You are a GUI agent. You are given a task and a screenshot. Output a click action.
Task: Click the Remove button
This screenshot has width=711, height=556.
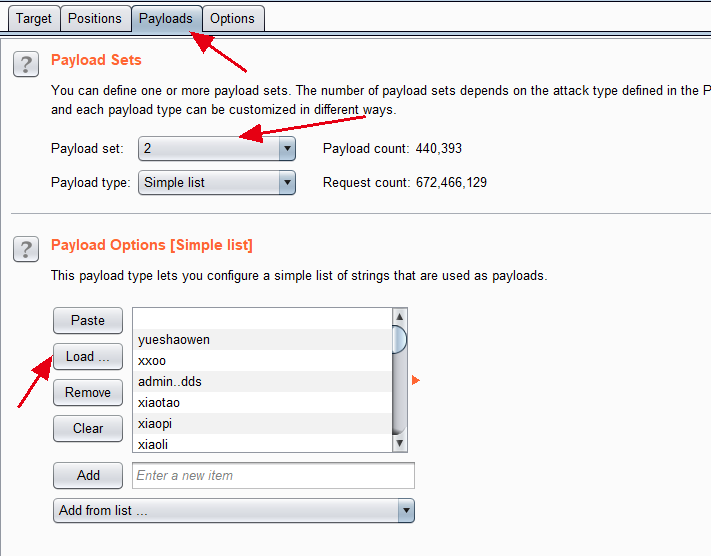(88, 392)
